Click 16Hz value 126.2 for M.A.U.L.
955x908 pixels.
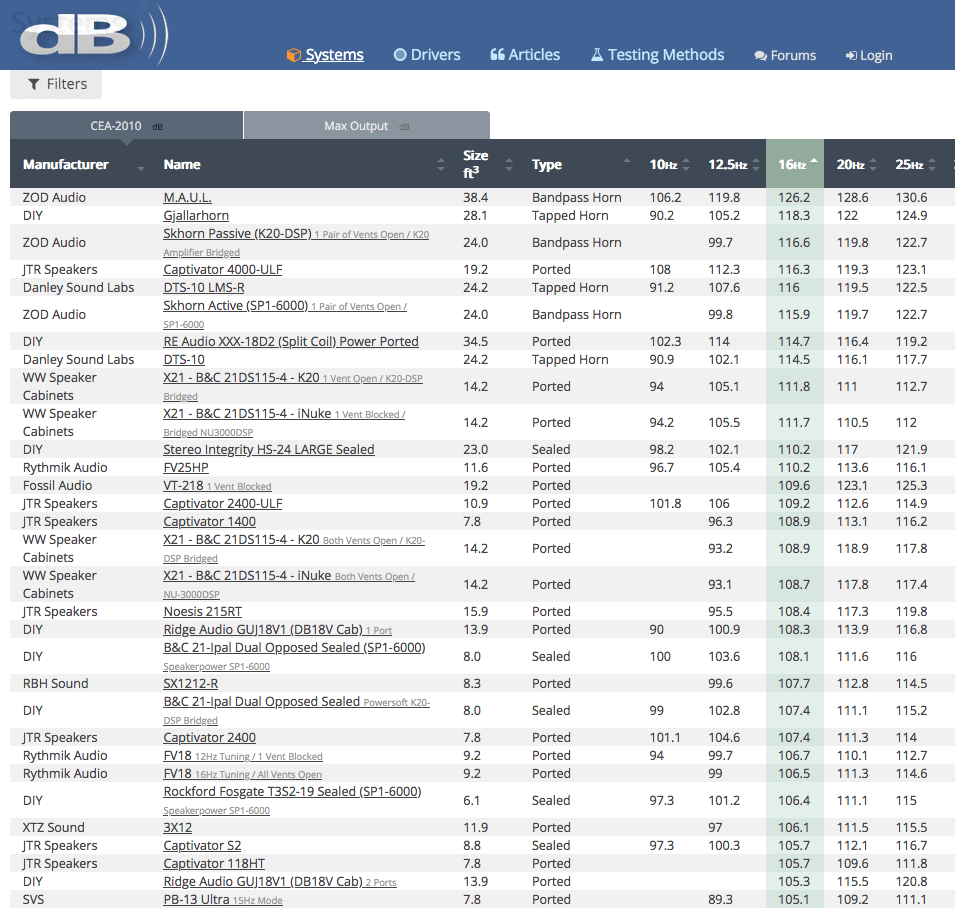tap(794, 197)
